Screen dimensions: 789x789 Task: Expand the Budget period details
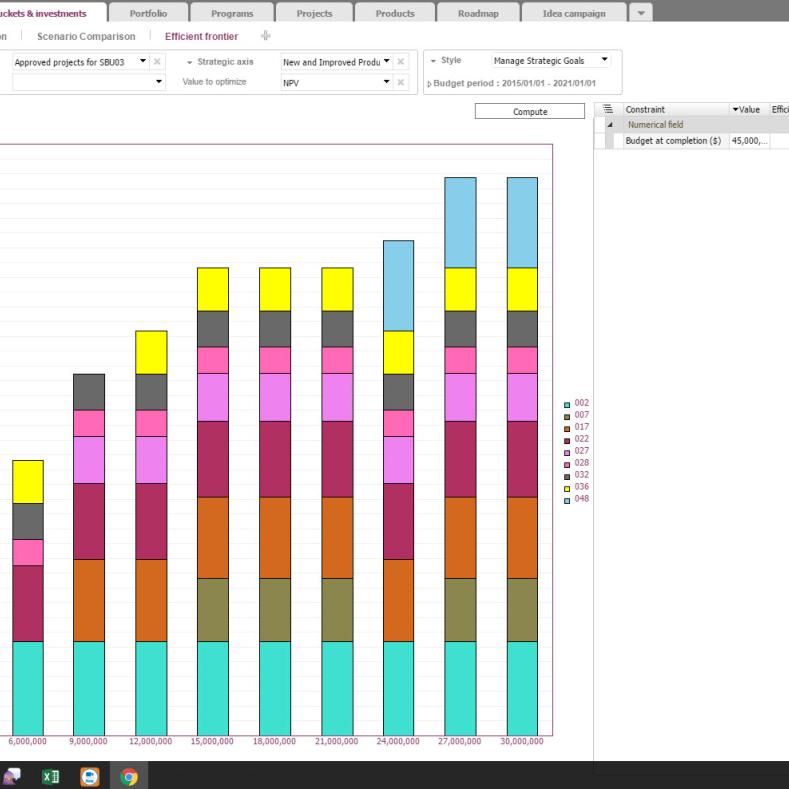pyautogui.click(x=429, y=84)
